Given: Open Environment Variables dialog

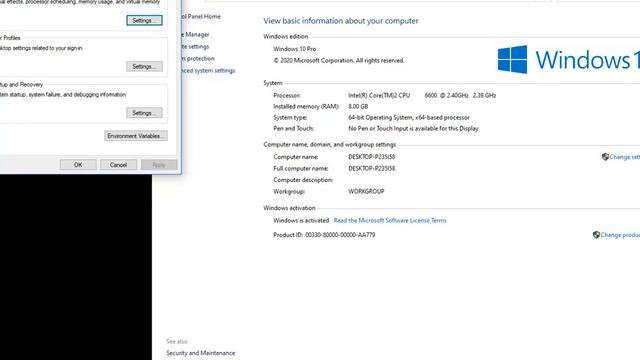Looking at the screenshot, I should click(136, 136).
